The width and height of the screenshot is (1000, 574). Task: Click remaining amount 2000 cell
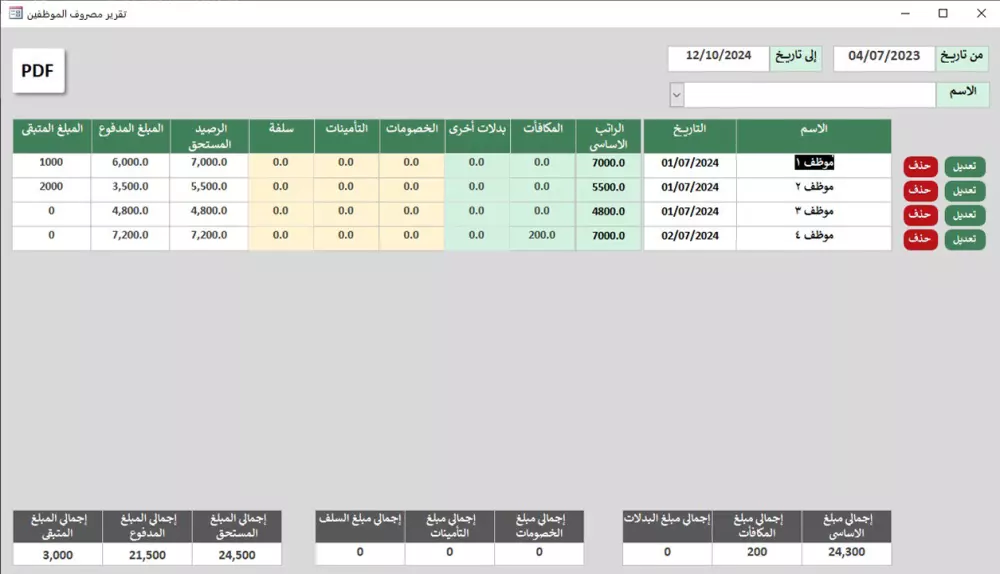(x=52, y=188)
